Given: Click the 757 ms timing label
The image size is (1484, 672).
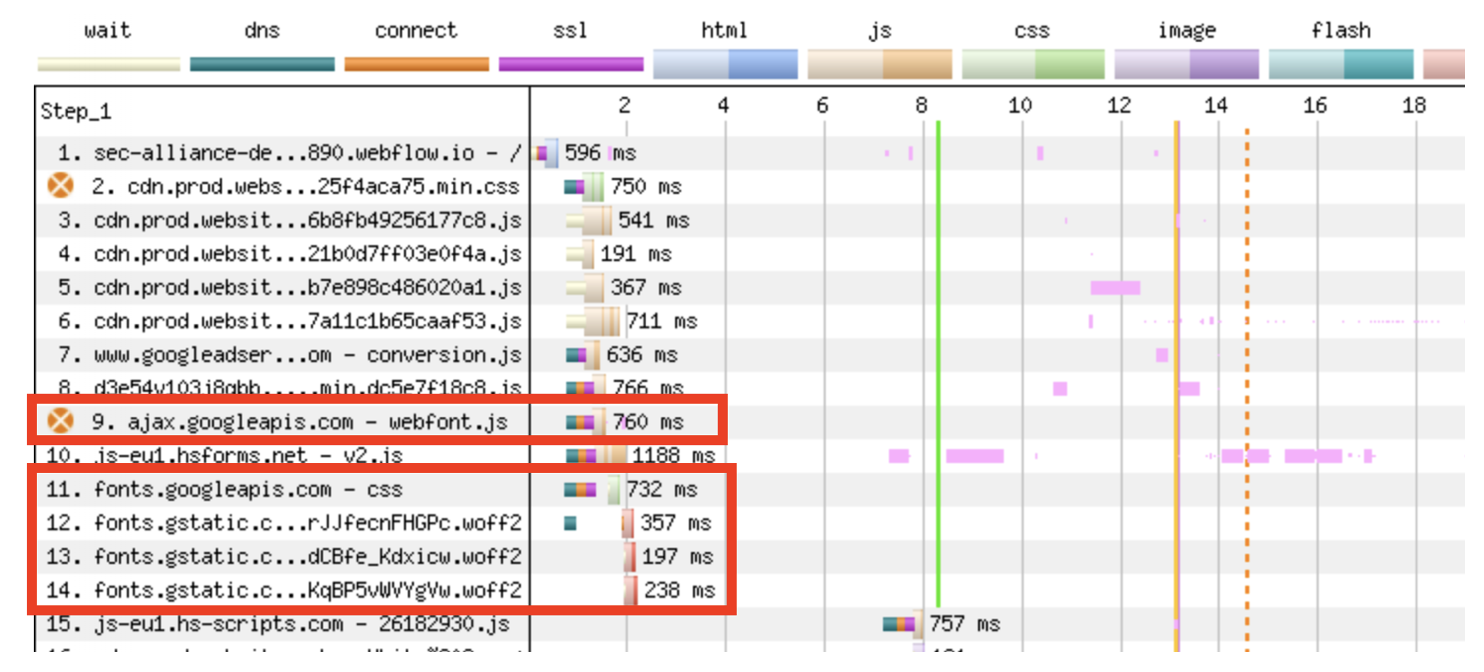Looking at the screenshot, I should [965, 624].
